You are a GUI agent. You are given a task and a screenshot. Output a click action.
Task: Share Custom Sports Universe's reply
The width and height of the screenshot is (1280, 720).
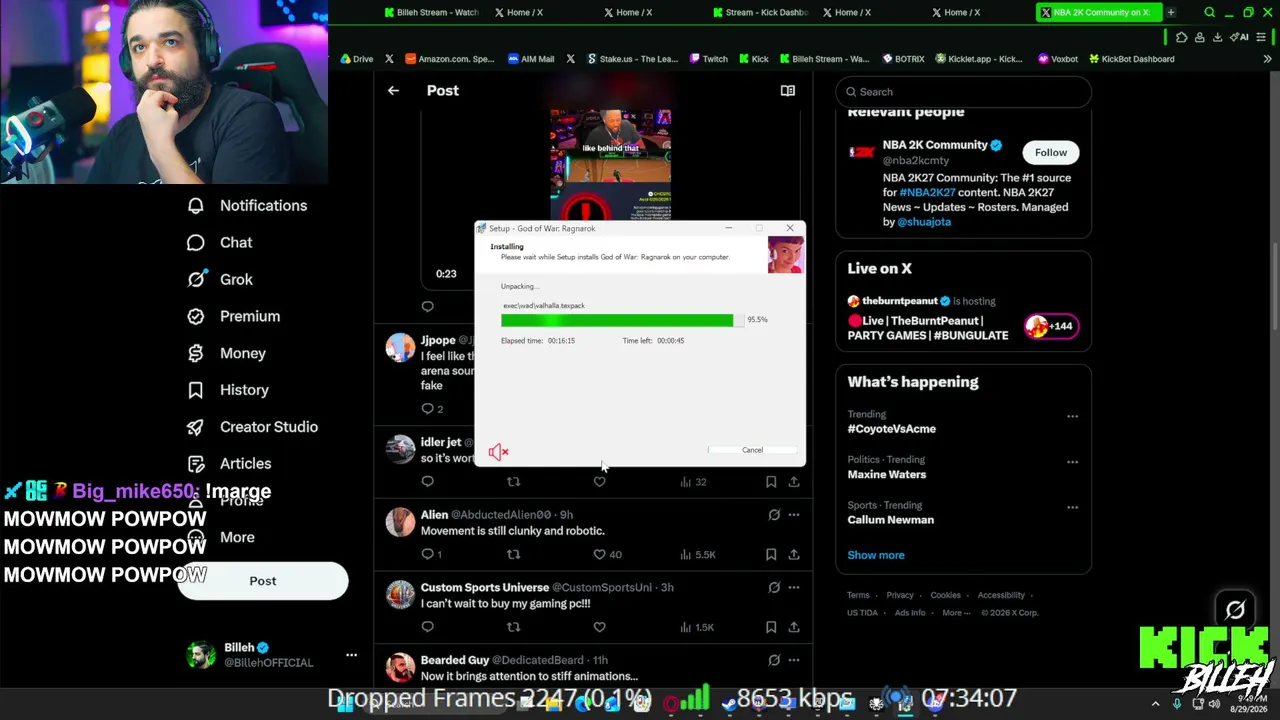click(794, 627)
